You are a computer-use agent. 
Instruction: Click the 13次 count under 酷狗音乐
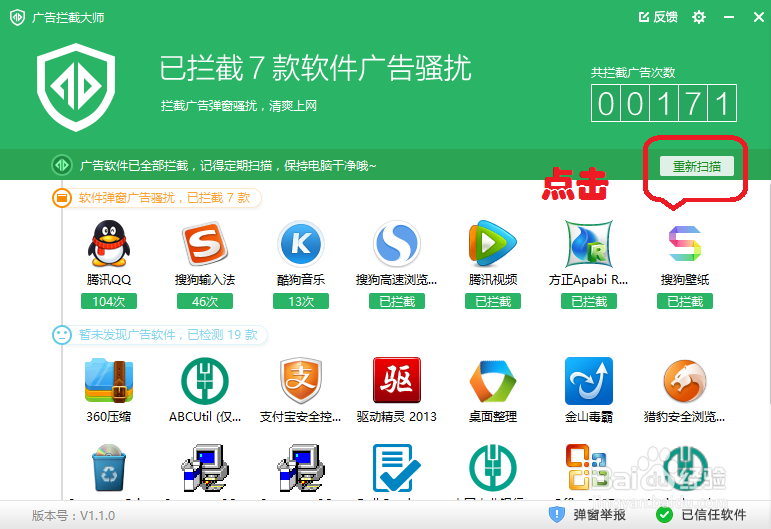coord(301,301)
